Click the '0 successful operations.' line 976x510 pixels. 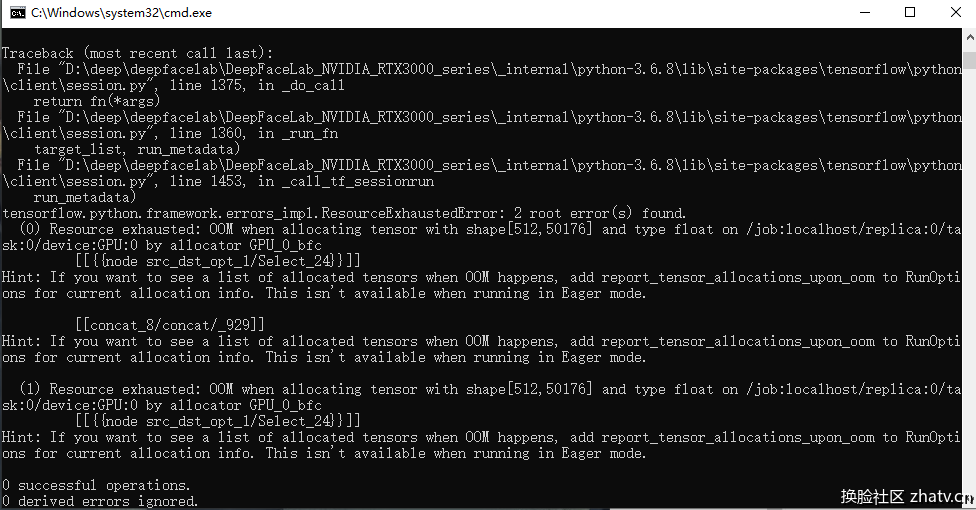click(96, 484)
